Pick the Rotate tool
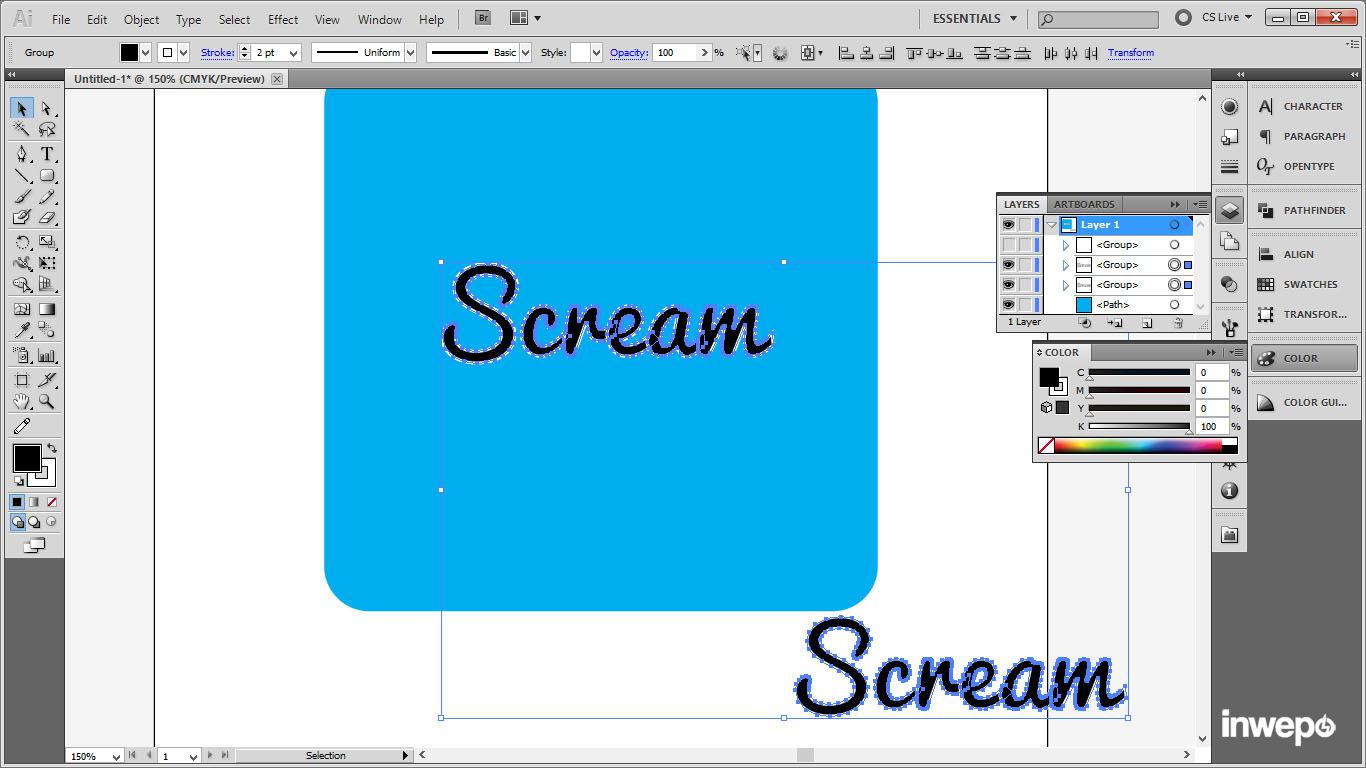 pyautogui.click(x=22, y=242)
